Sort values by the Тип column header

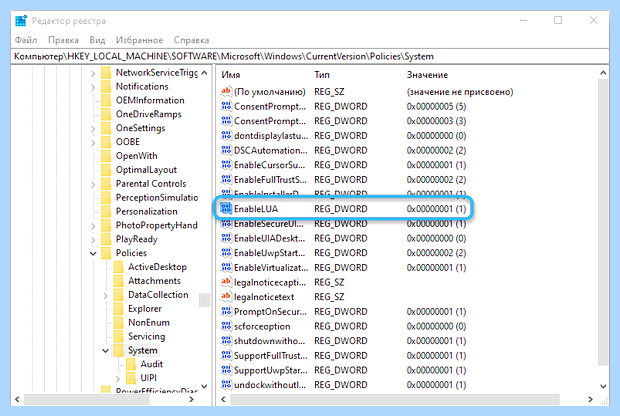pos(322,75)
